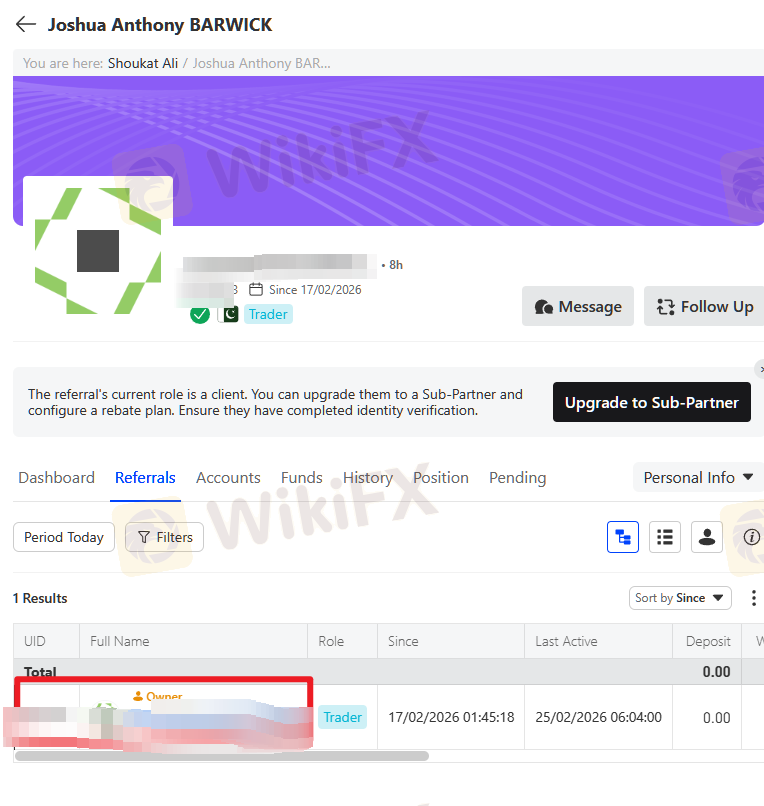
Task: Click the Upgrade to Sub-Partner button
Action: 651,402
